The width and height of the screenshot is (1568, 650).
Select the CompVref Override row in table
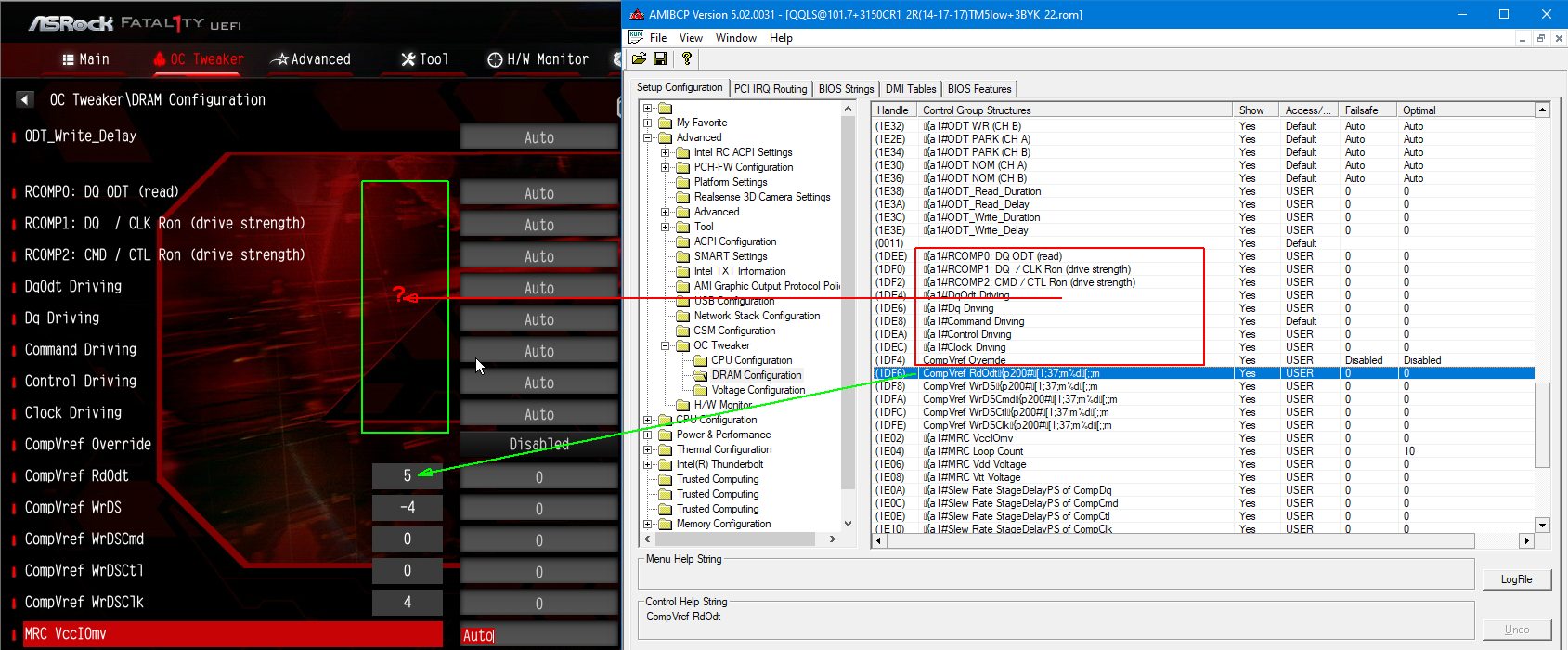pos(1203,360)
